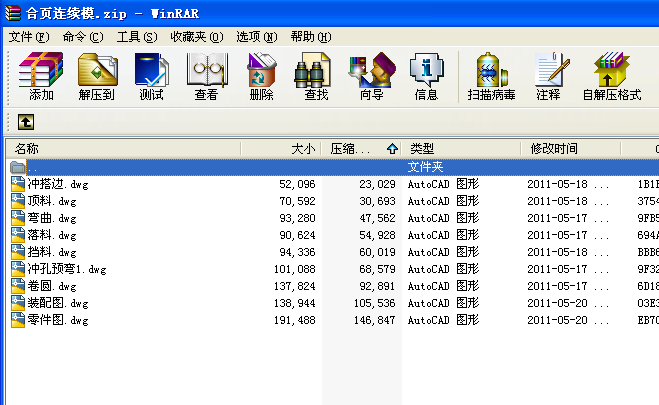Sort by 修改时间 column header

pos(571,149)
